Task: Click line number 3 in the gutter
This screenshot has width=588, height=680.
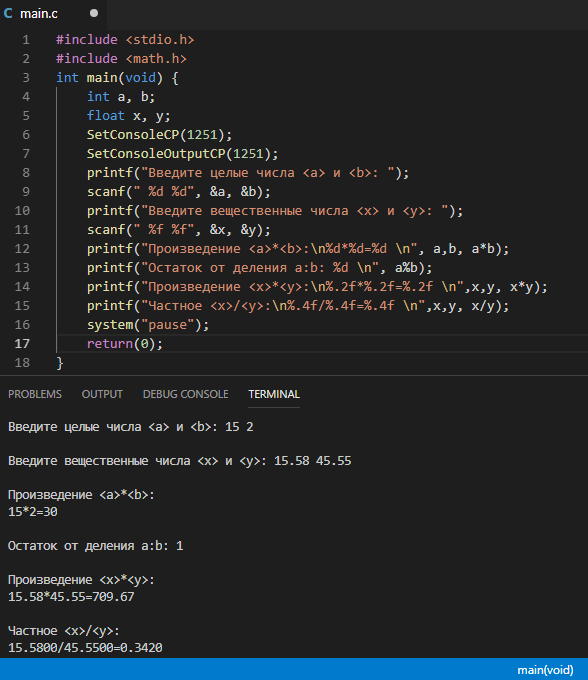Action: (x=26, y=78)
